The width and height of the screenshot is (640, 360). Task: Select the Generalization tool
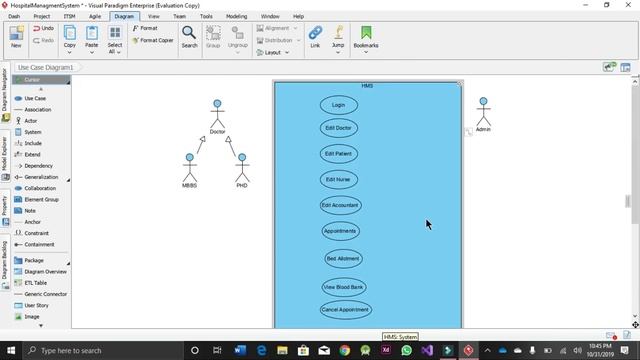click(x=36, y=177)
